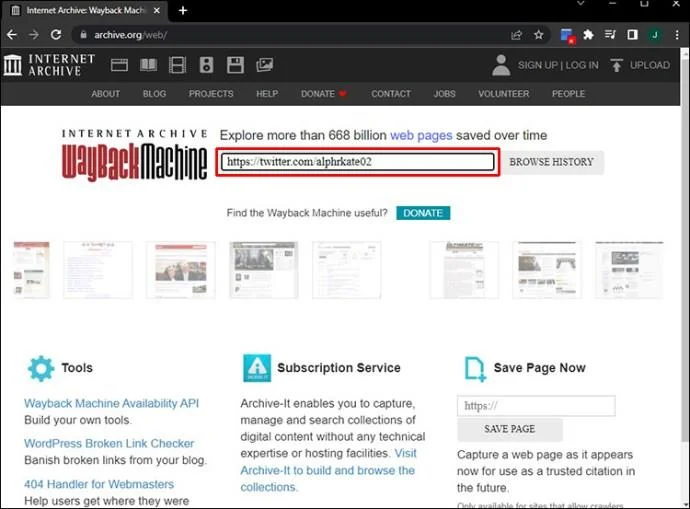Click the Wayback Machine URL search field
Screen dimensions: 690x509
coord(357,162)
